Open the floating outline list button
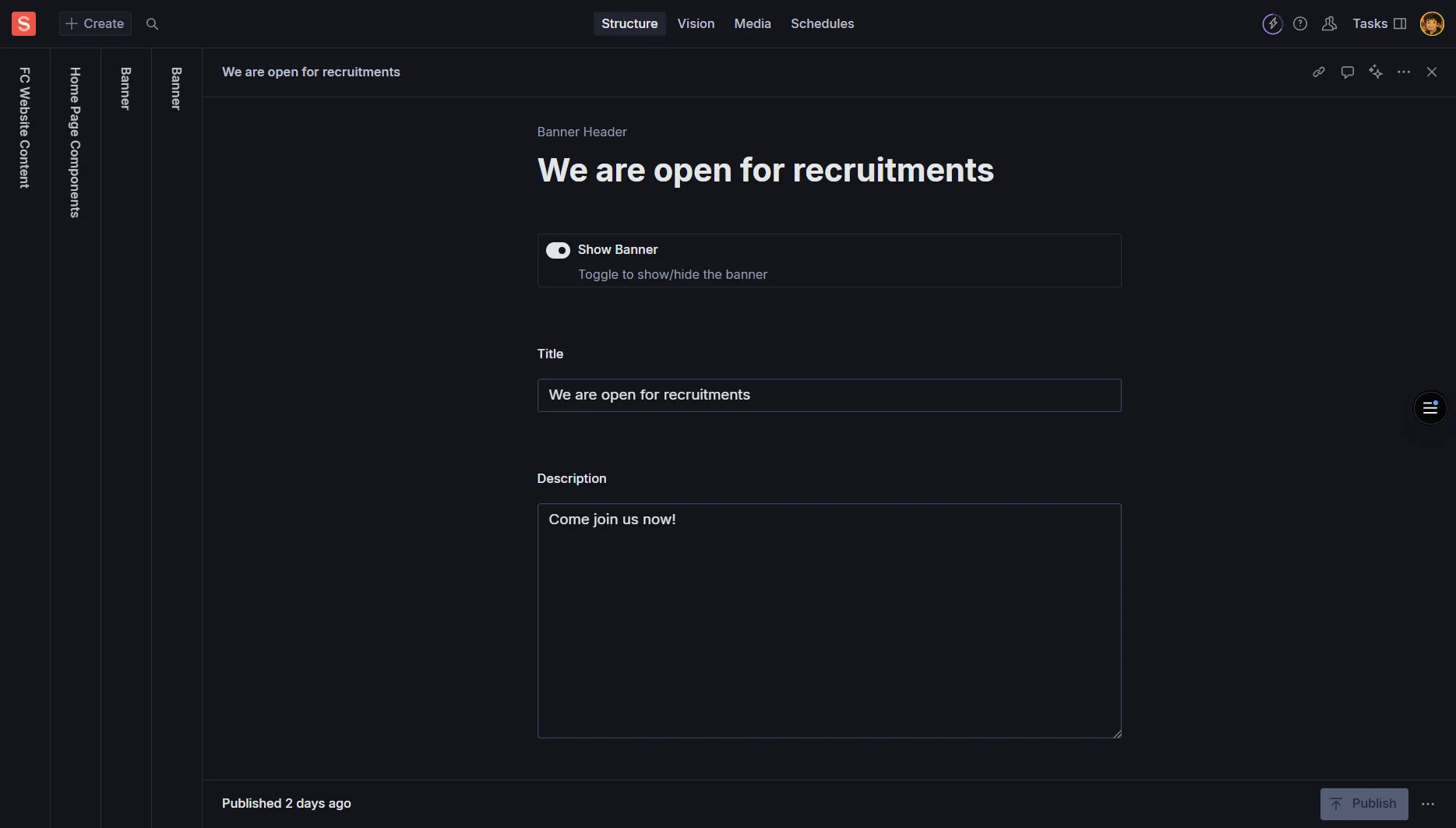The height and width of the screenshot is (828, 1456). pyautogui.click(x=1430, y=408)
